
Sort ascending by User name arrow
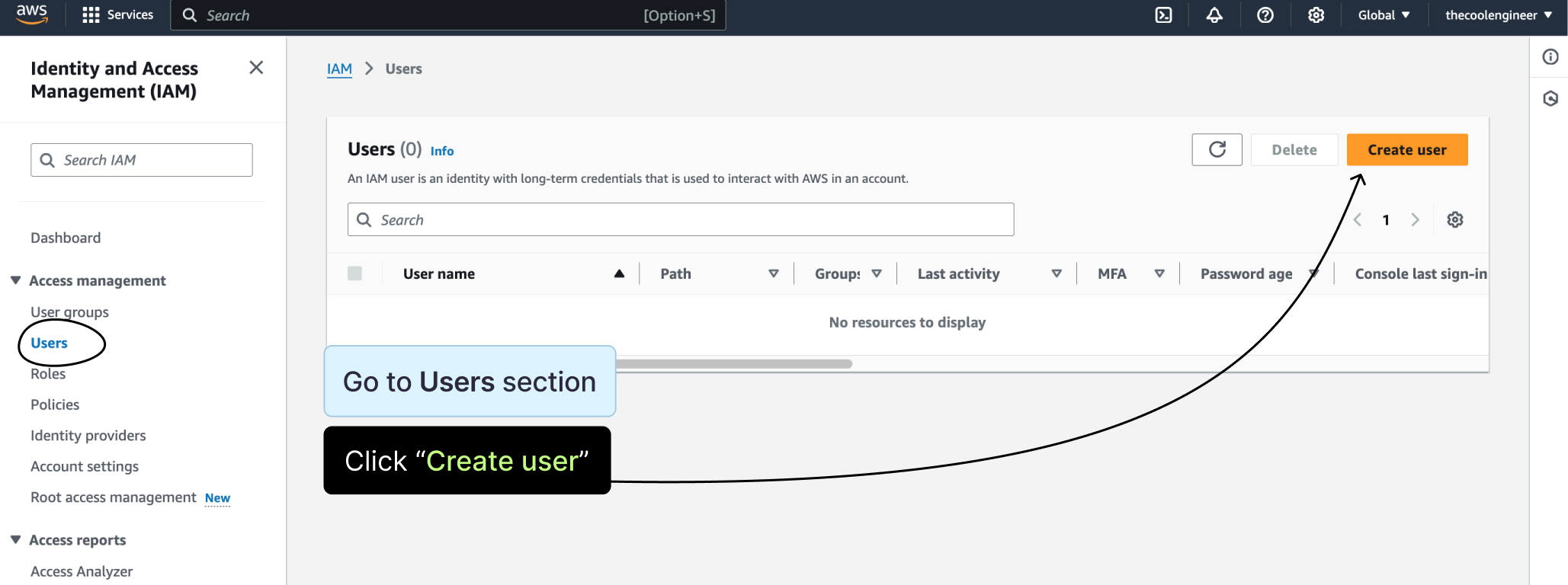coord(619,273)
